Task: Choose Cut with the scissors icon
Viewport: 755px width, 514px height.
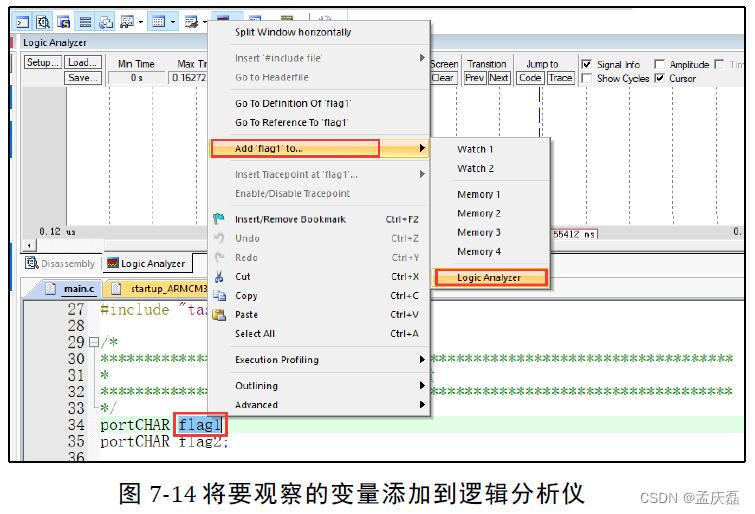Action: pyautogui.click(x=319, y=277)
